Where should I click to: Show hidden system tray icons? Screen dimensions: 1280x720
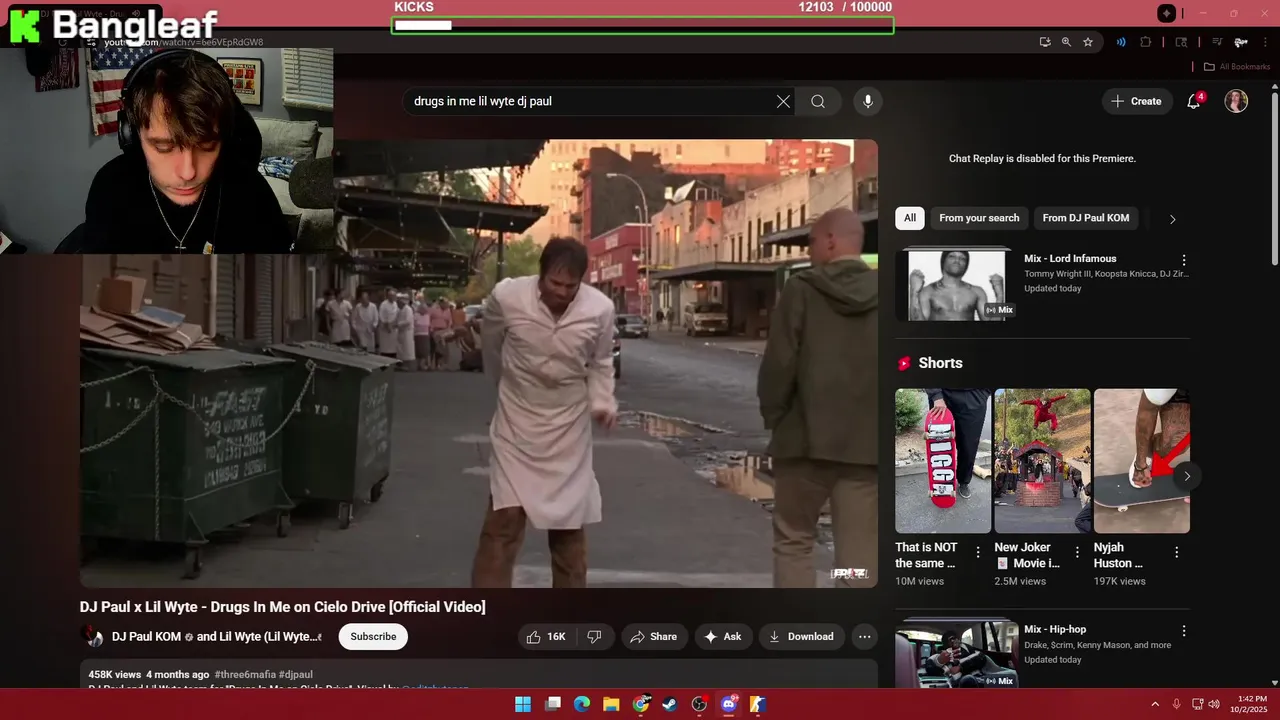(x=1155, y=704)
